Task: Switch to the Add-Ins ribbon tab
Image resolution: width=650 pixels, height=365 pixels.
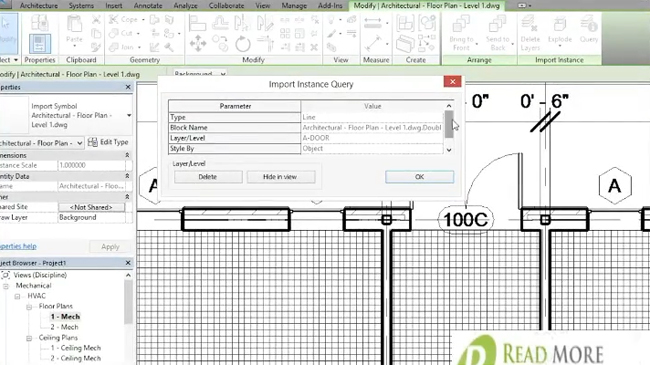Action: tap(330, 6)
